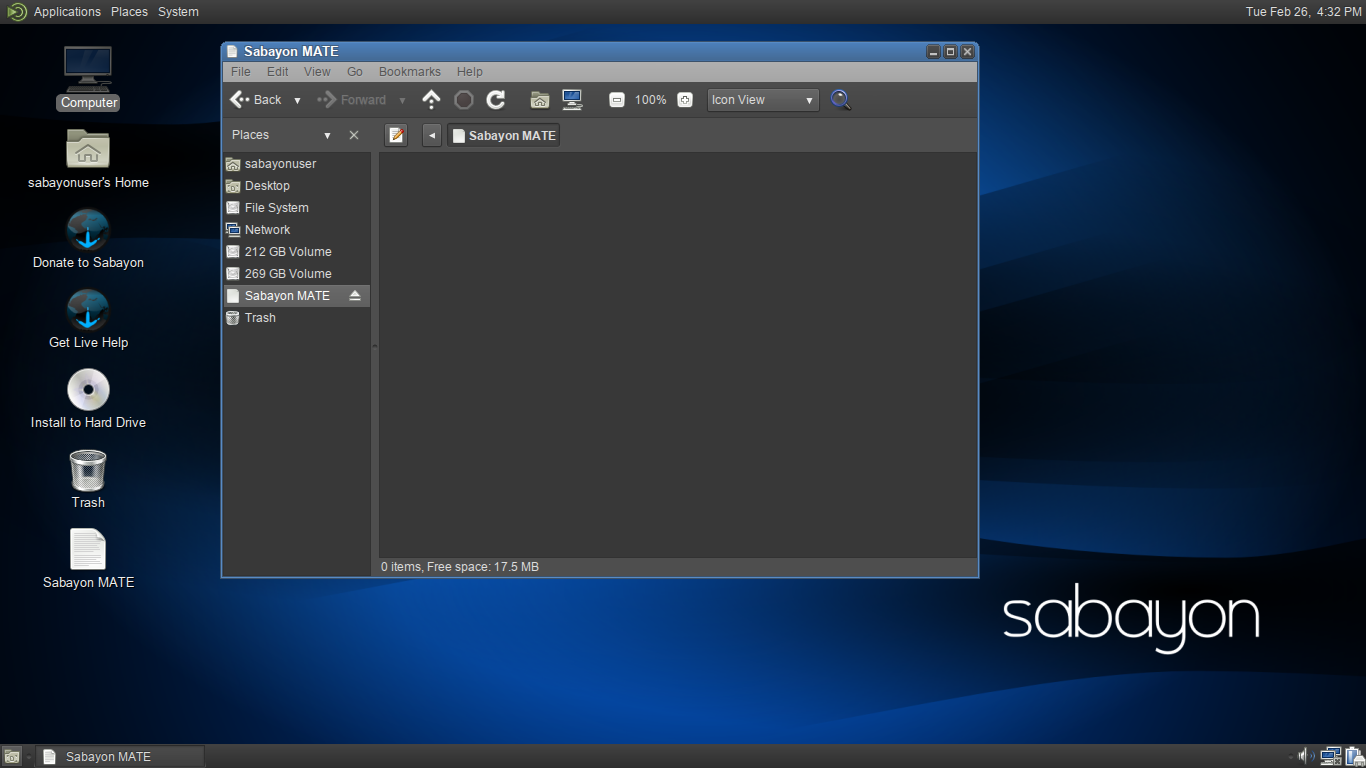Select 212 GB Volume in sidebar

(x=296, y=252)
